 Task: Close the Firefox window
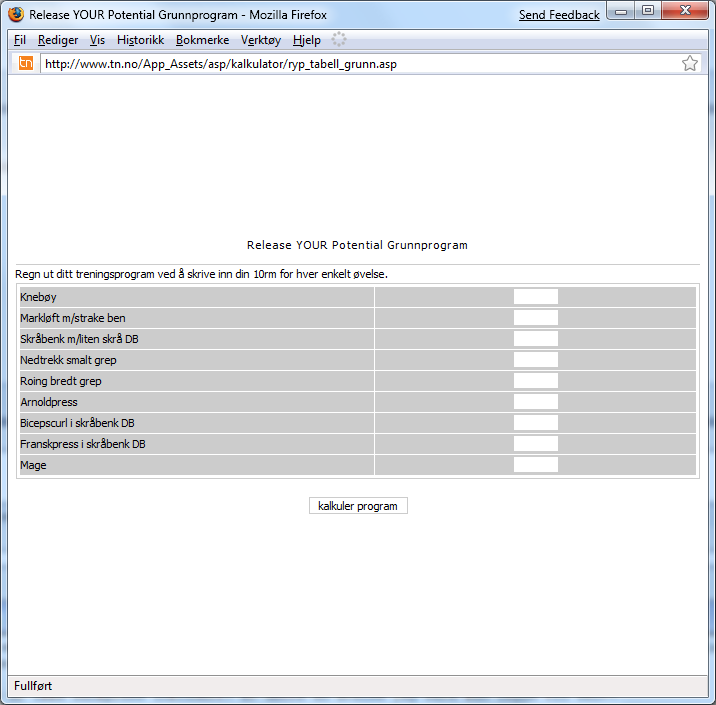[685, 11]
